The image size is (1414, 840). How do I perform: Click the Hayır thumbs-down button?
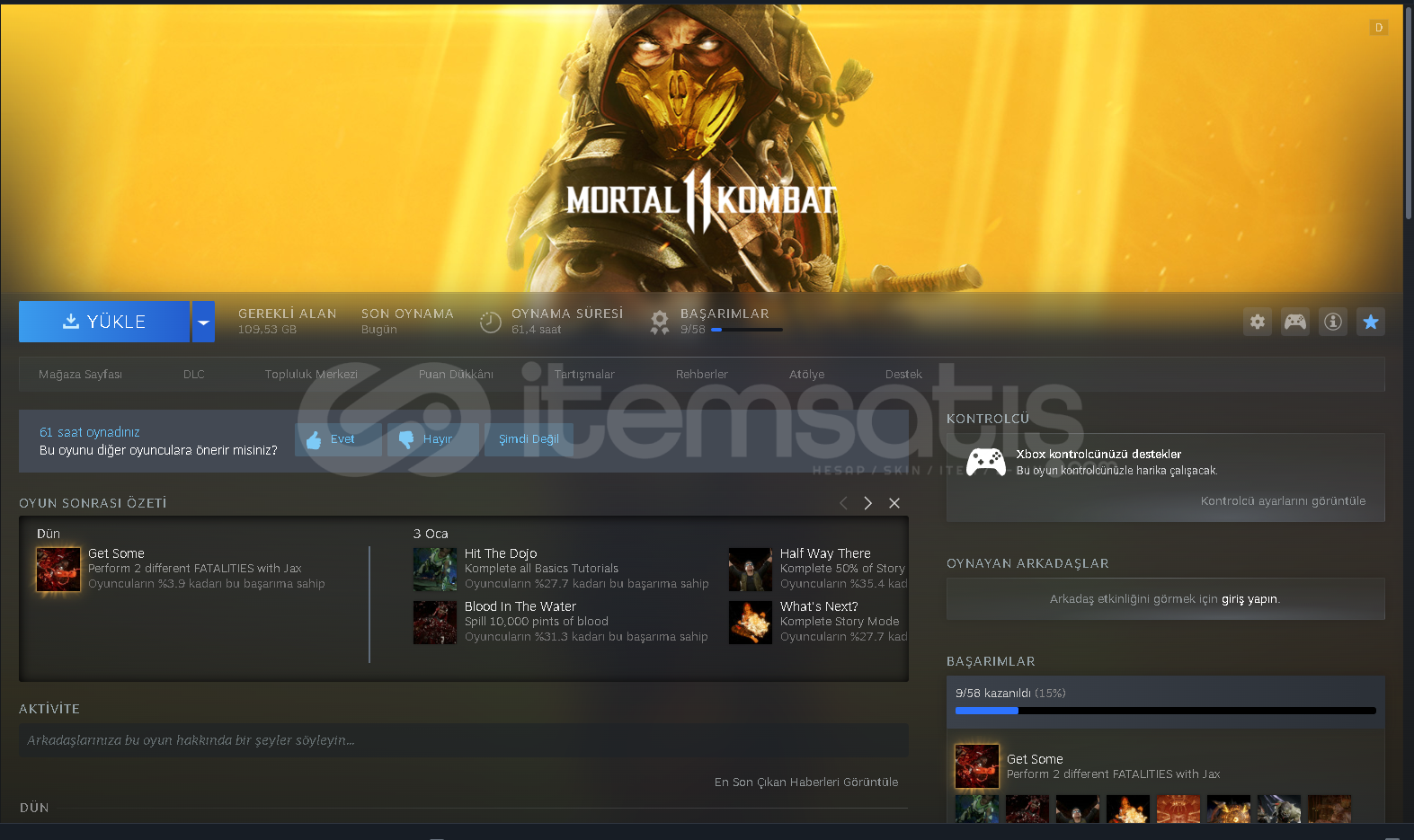click(432, 439)
